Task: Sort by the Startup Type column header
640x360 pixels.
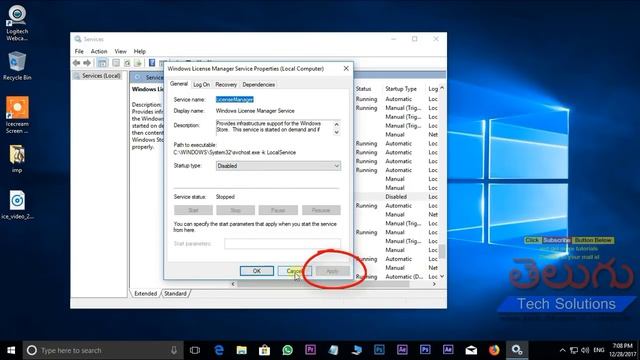Action: coord(401,89)
